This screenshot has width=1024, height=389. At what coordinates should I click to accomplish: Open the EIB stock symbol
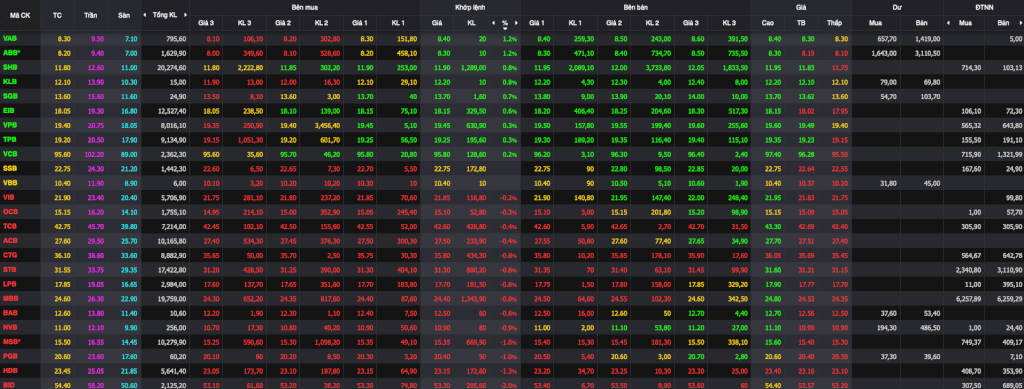[8, 110]
